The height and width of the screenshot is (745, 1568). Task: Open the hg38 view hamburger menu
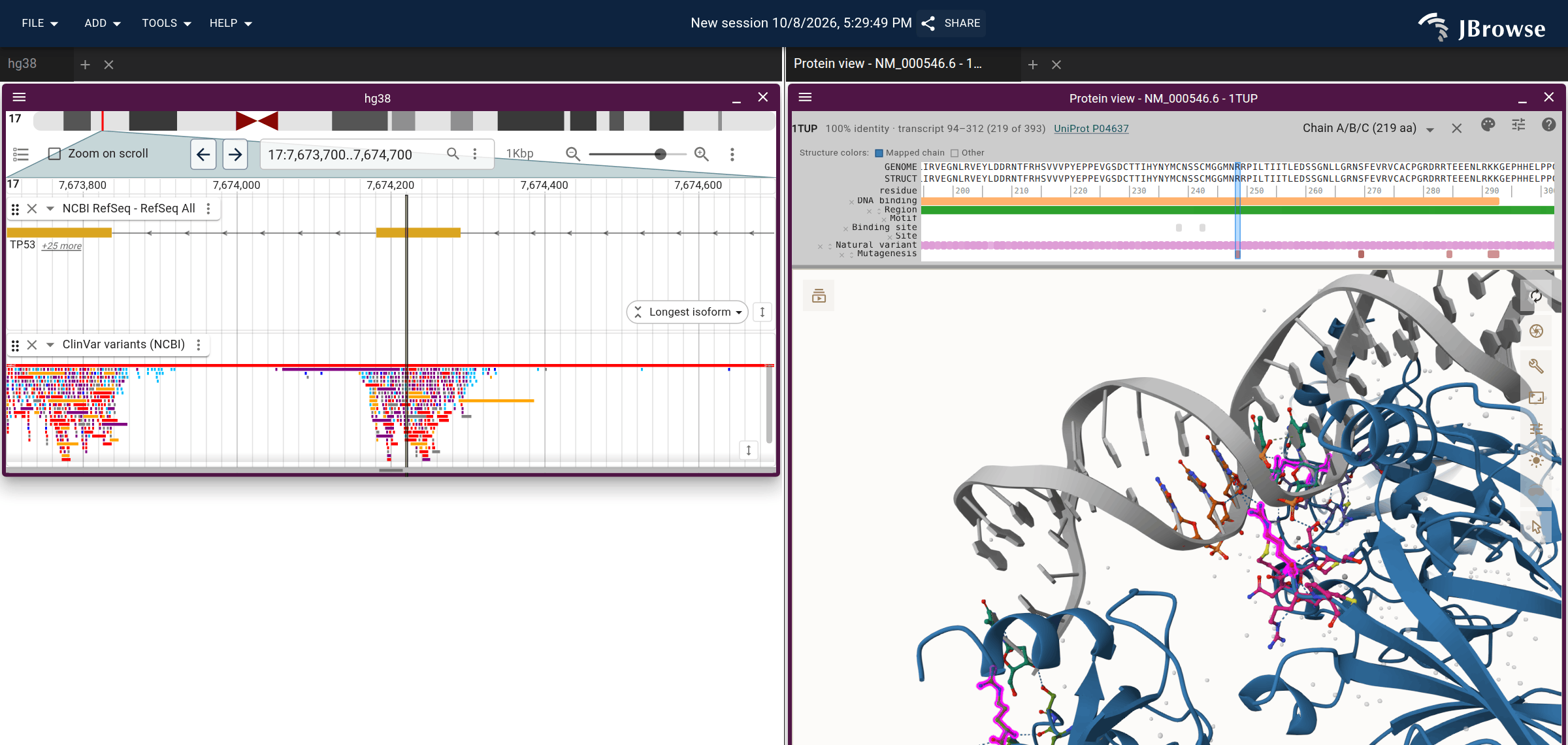[x=20, y=97]
